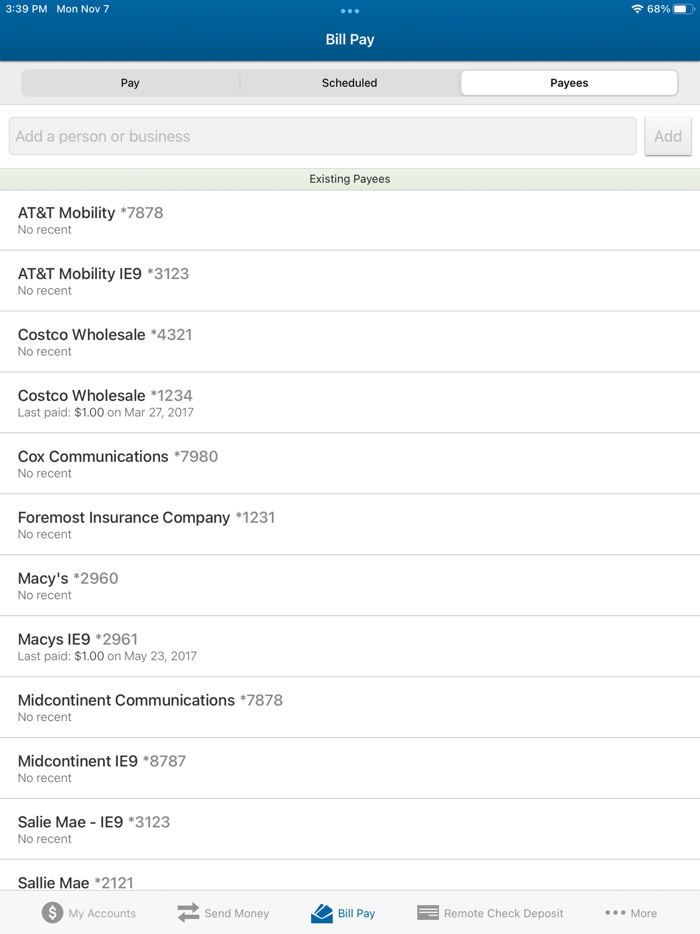The image size is (700, 934).
Task: Open payee AT&T Mobility IE9 *3123
Action: [x=350, y=281]
